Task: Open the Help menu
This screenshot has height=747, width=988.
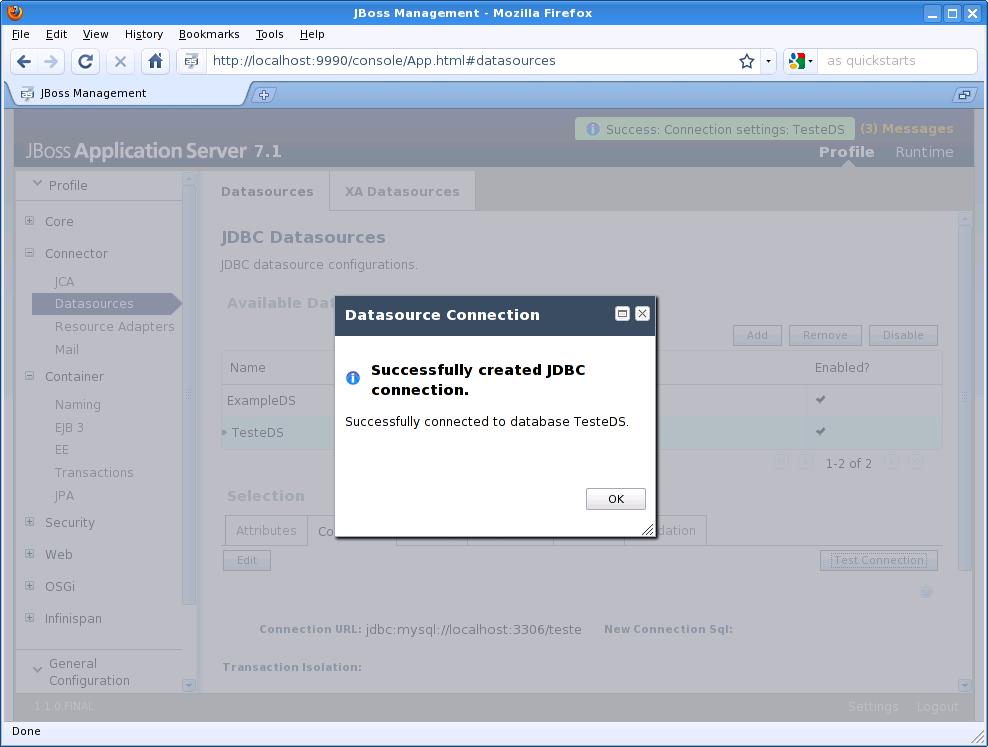Action: coord(312,34)
